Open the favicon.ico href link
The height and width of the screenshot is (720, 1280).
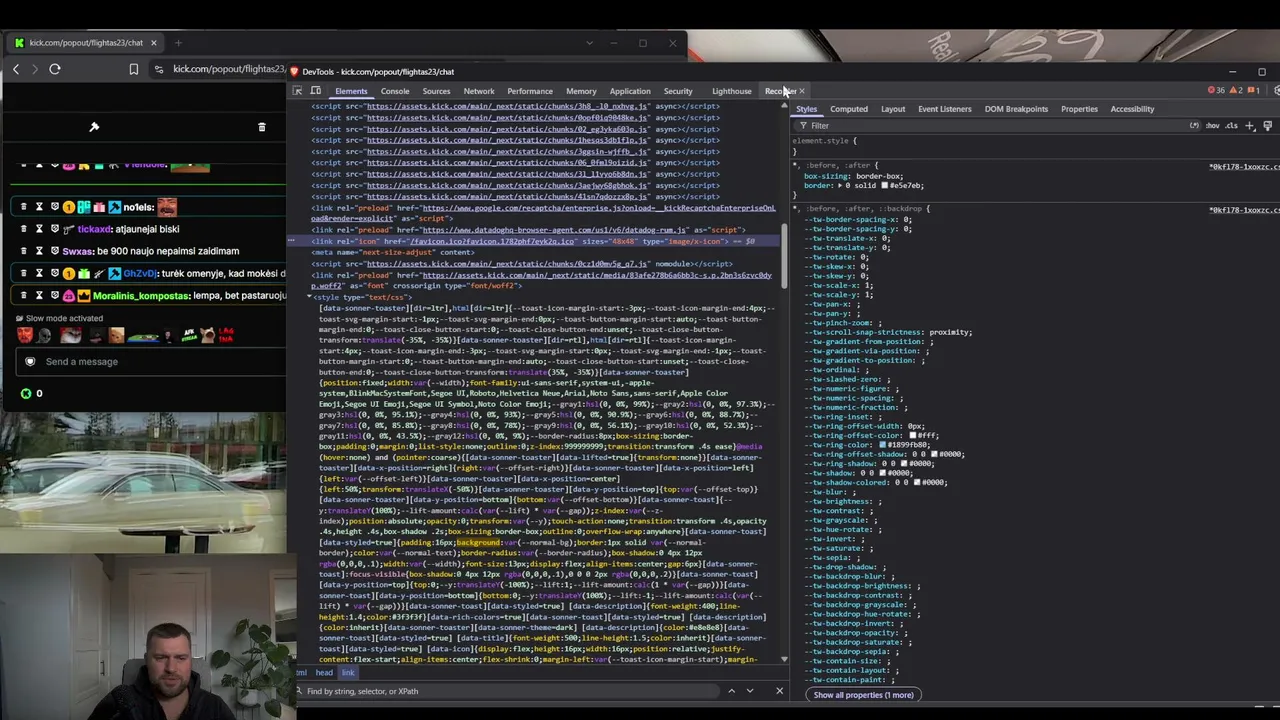tap(492, 241)
